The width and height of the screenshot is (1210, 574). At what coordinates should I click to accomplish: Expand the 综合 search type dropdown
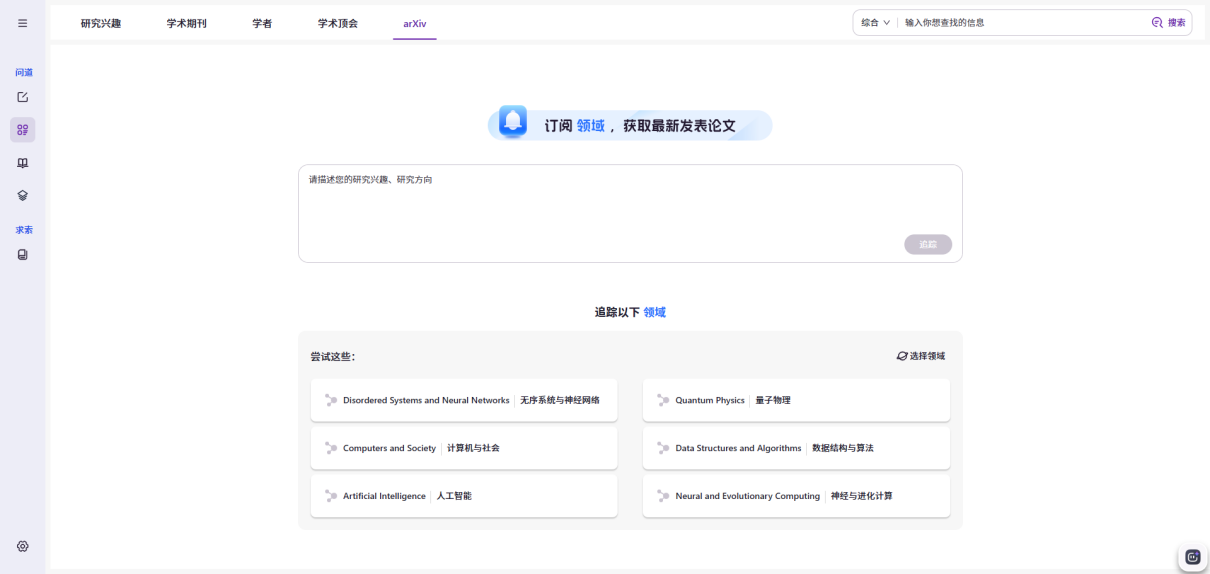[x=875, y=22]
